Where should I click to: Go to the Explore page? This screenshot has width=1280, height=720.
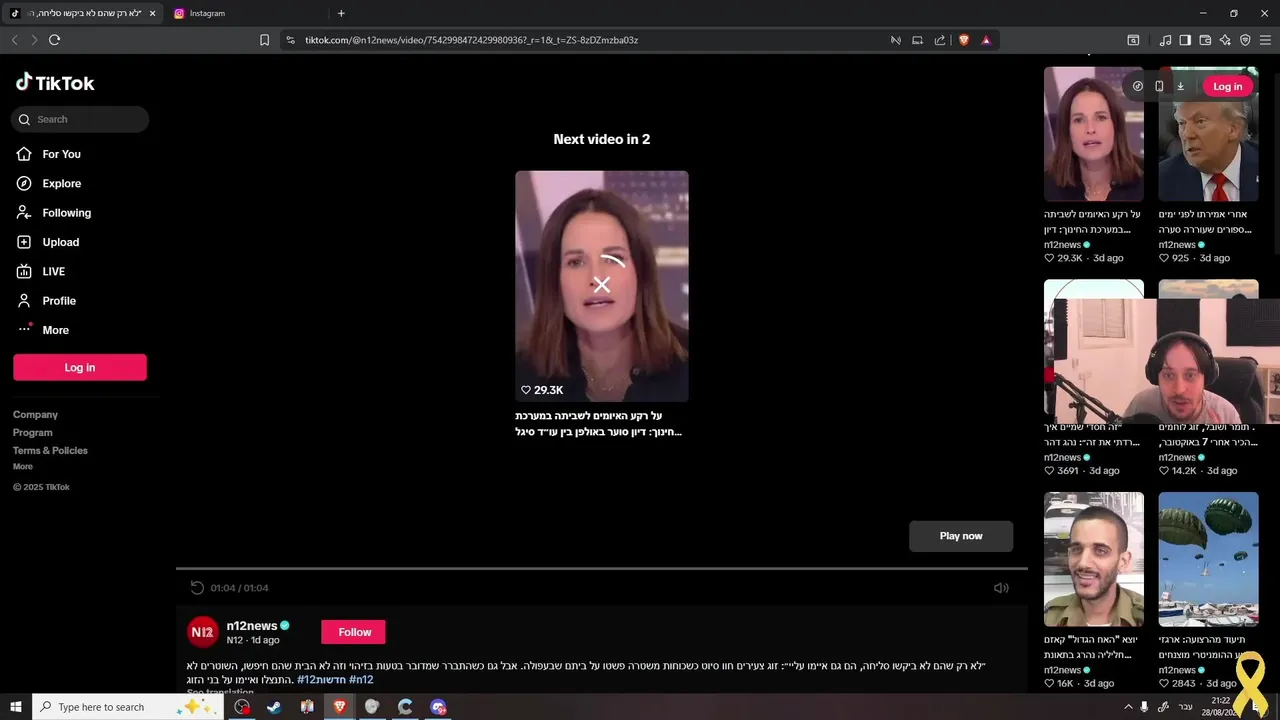(61, 183)
